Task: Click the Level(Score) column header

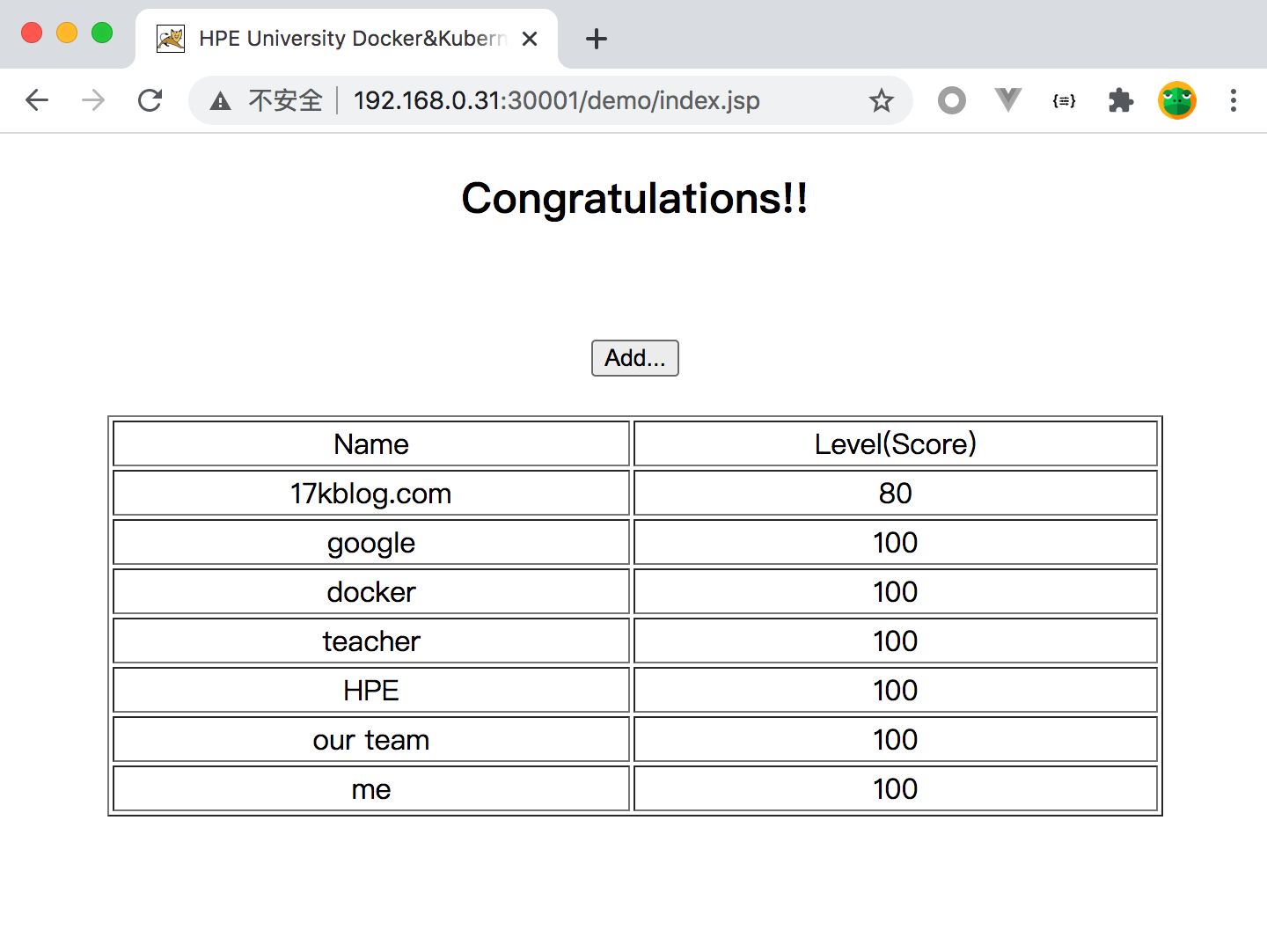Action: 895,444
